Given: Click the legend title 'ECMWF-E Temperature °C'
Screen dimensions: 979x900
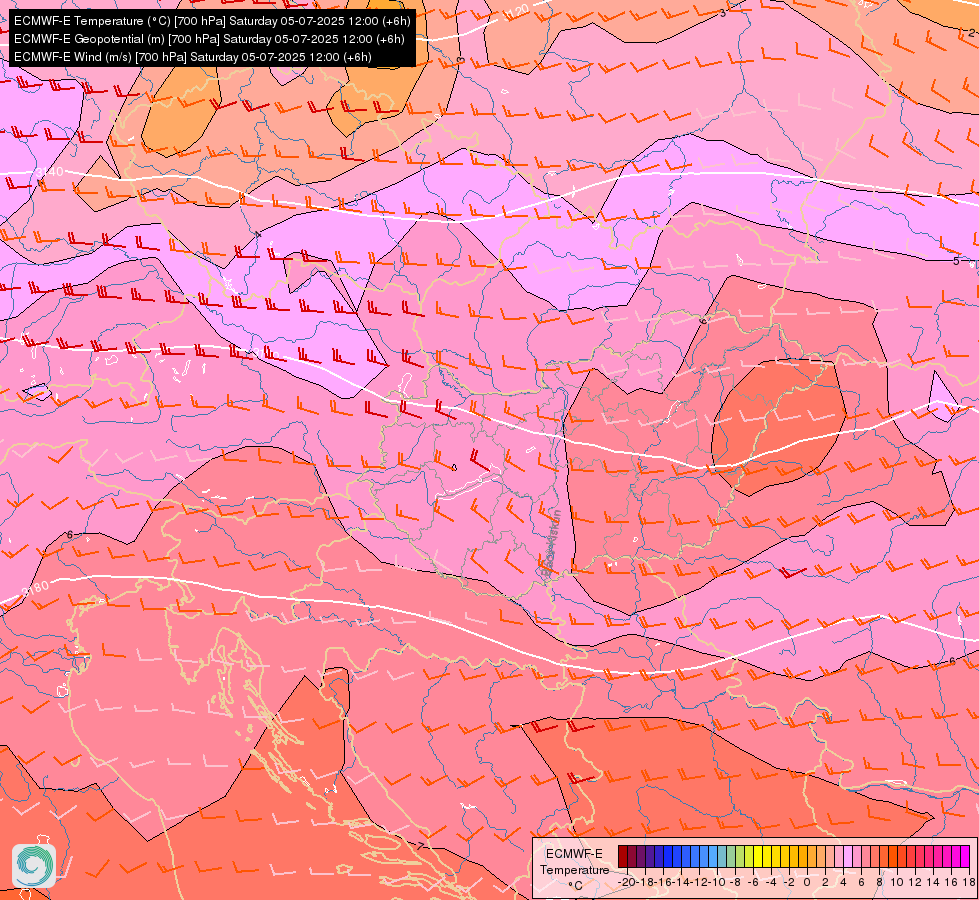Looking at the screenshot, I should click(574, 869).
